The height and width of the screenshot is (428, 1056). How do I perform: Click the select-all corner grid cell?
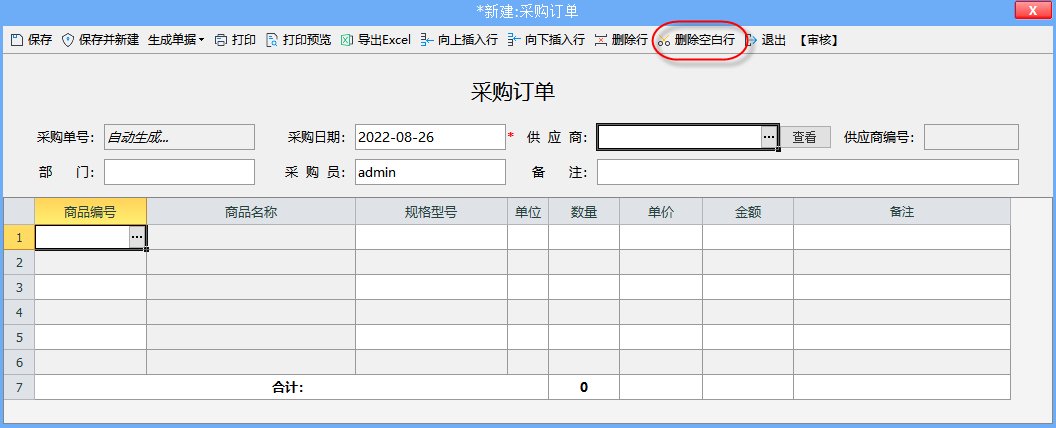point(20,212)
